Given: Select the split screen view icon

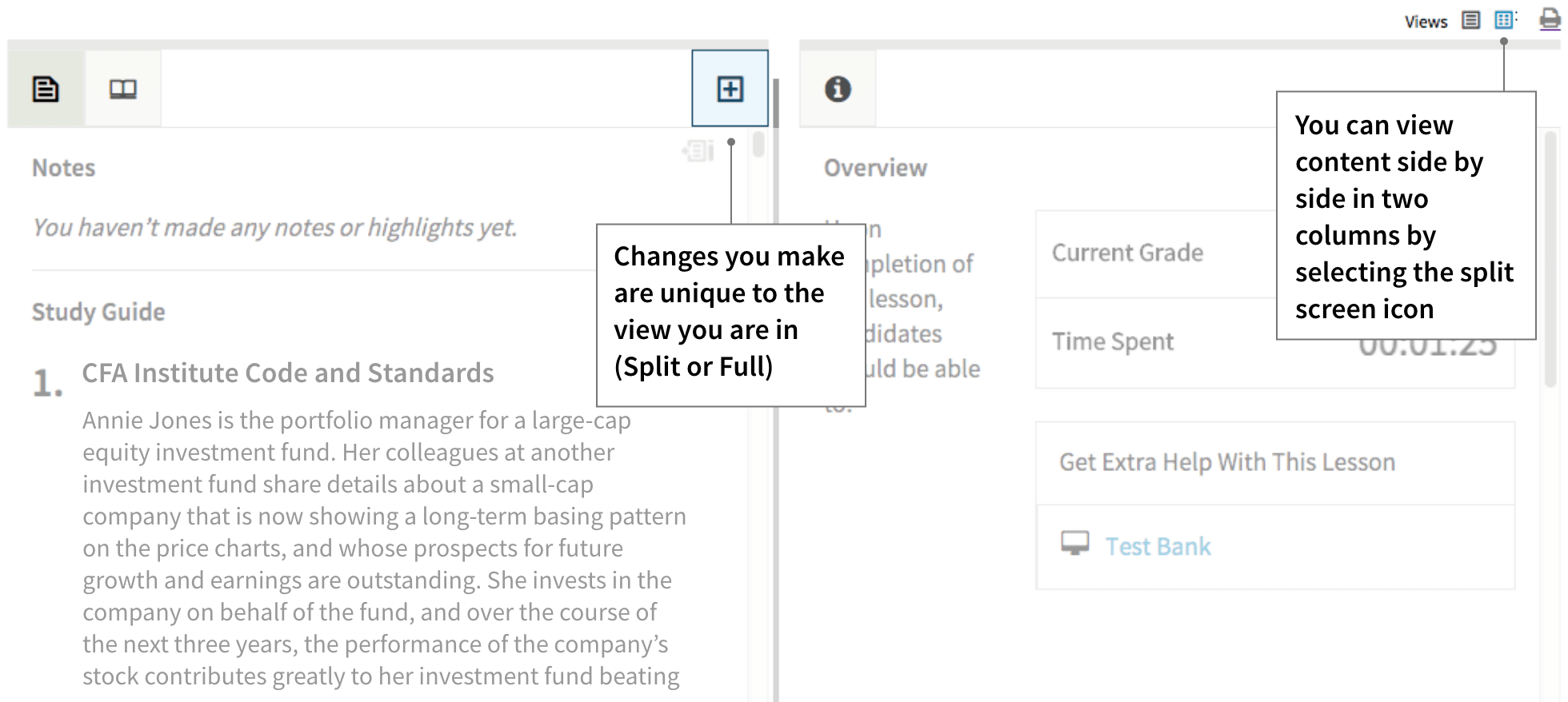Looking at the screenshot, I should point(1505,20).
